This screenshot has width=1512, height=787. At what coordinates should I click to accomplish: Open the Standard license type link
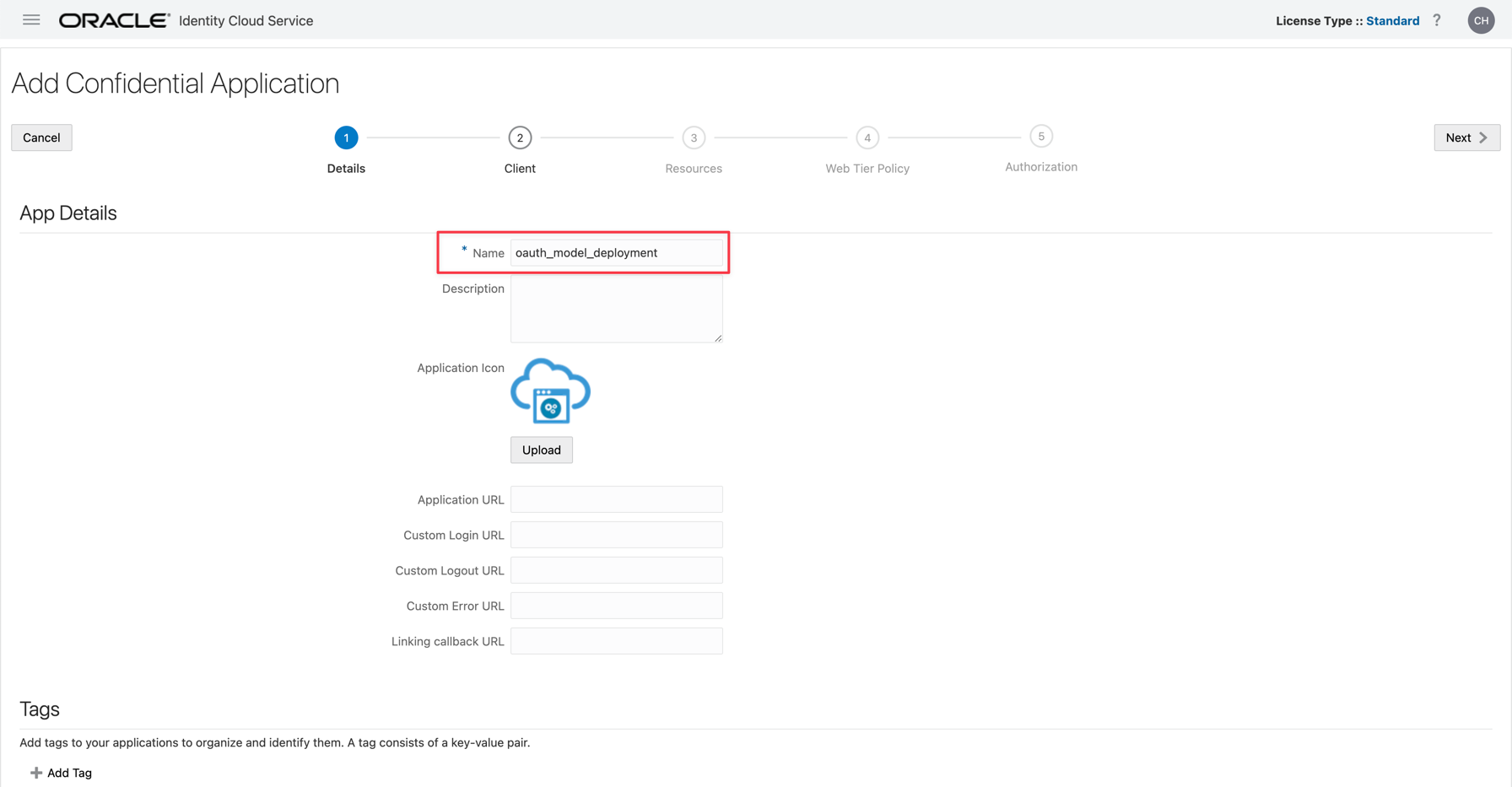coord(1392,21)
